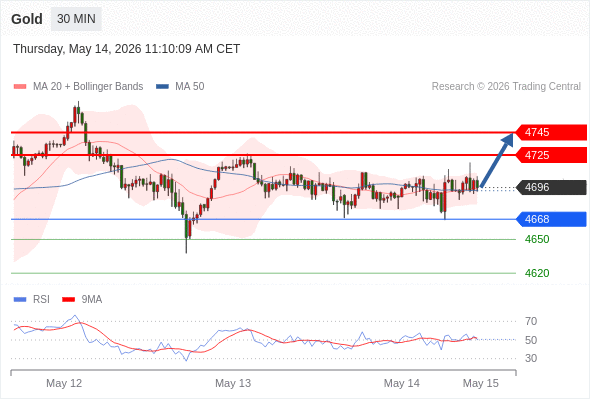The height and width of the screenshot is (400, 590).
Task: Click the date Thursday, May 14, 2026 timestamp
Action: 126,49
